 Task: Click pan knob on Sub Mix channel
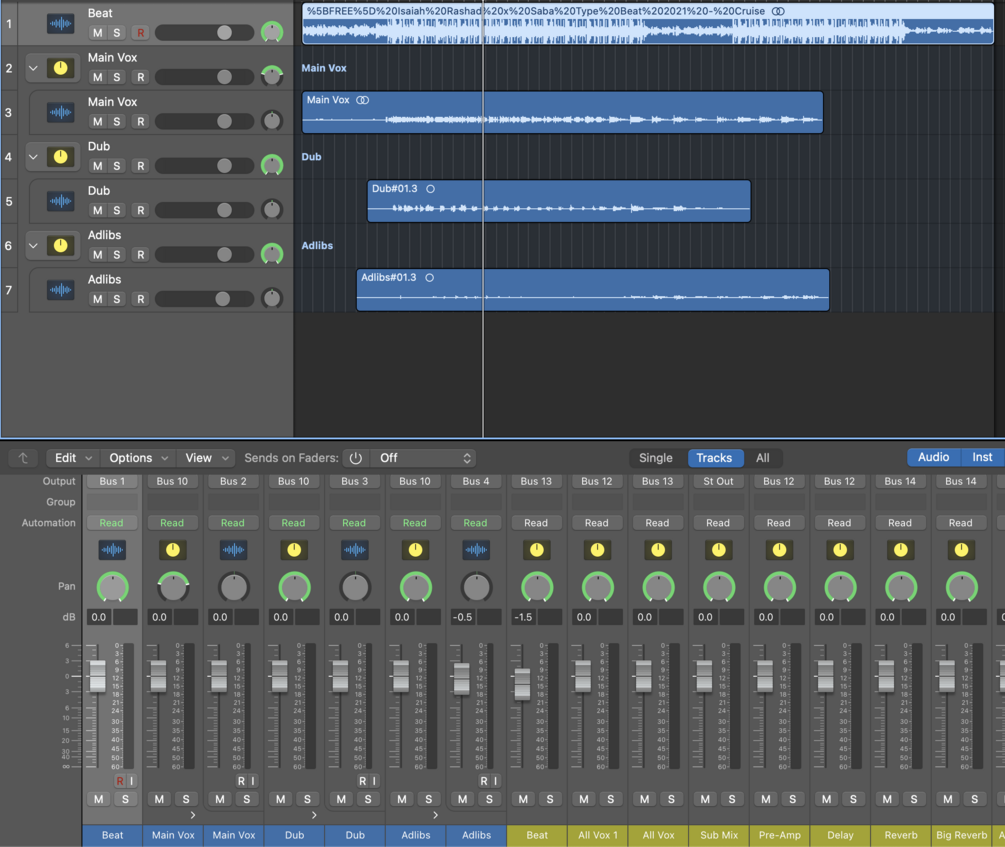pos(718,587)
